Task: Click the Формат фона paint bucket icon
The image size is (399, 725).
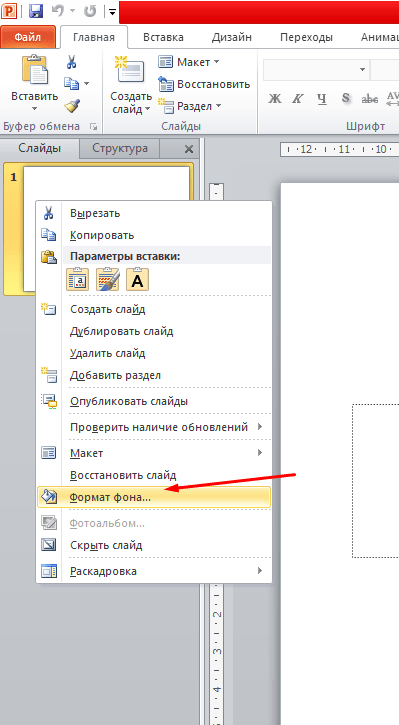Action: coord(49,497)
